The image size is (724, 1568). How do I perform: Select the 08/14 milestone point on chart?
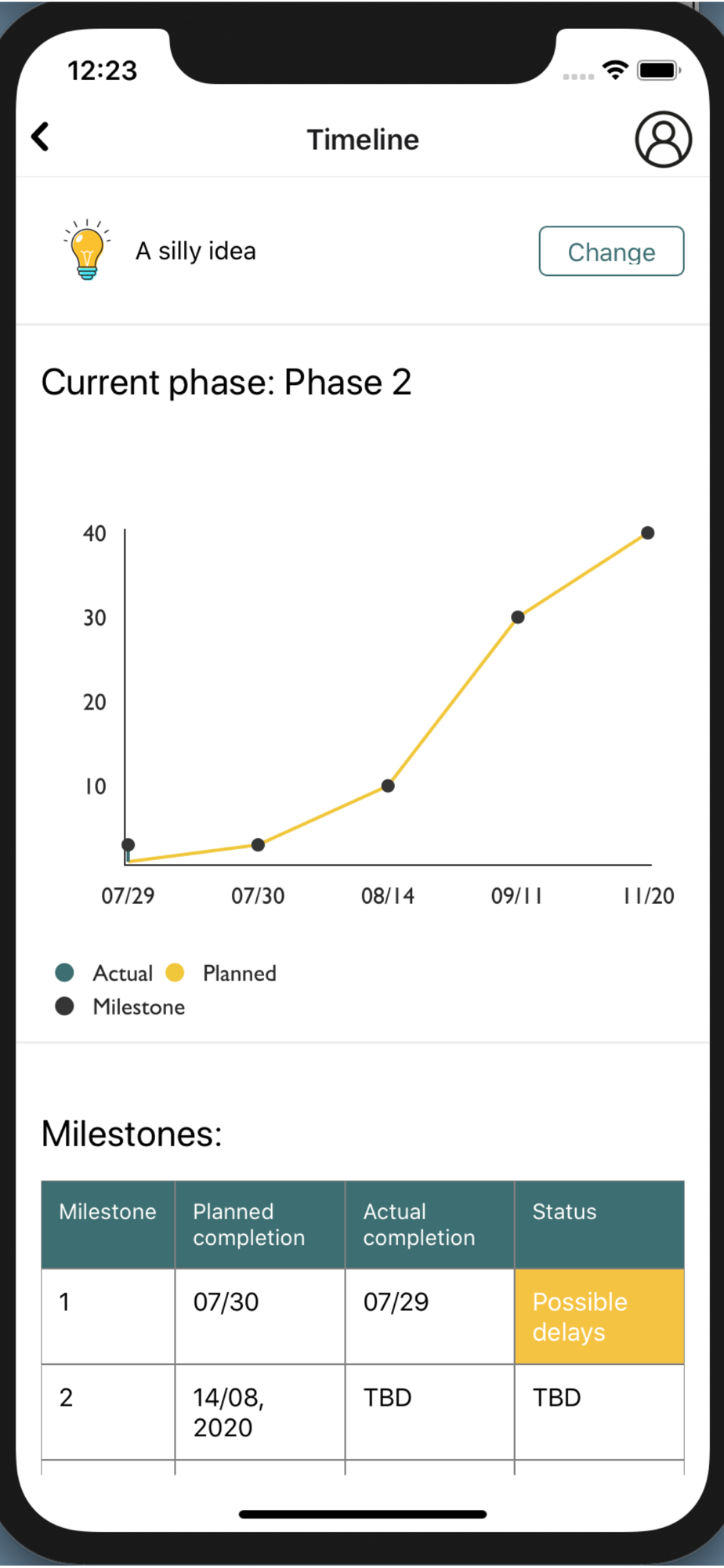pos(388,786)
